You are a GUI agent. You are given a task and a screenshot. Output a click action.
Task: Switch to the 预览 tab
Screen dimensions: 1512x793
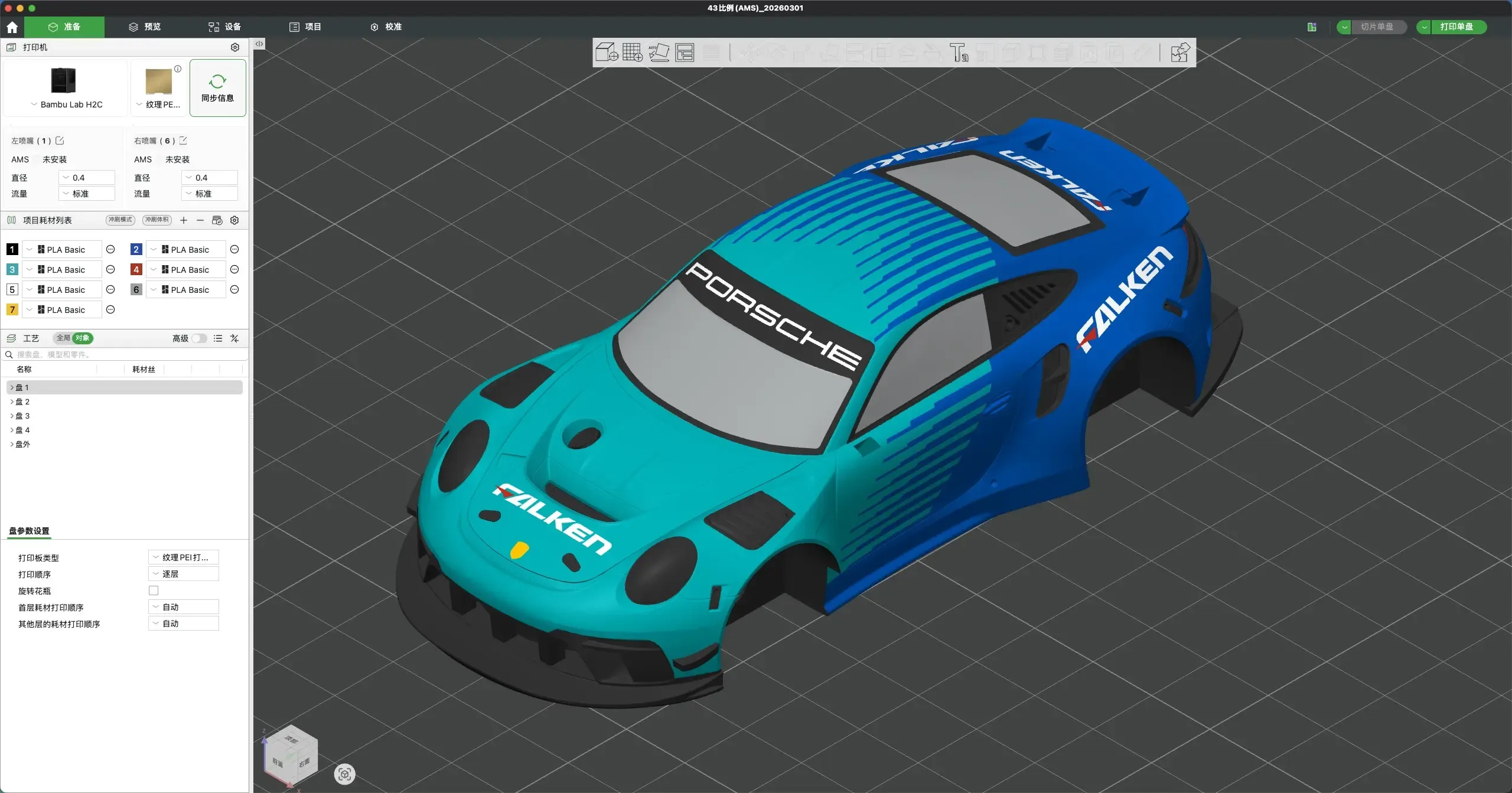(x=145, y=27)
